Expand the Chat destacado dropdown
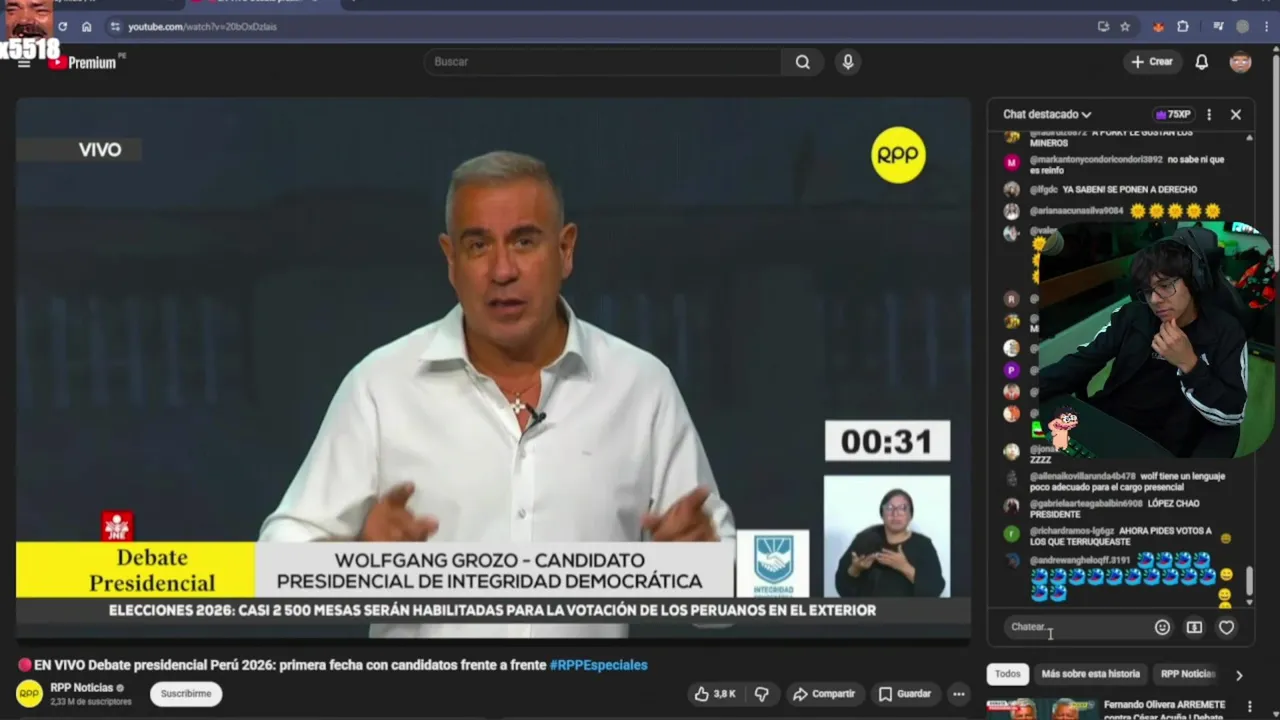Image resolution: width=1280 pixels, height=720 pixels. coord(1047,115)
